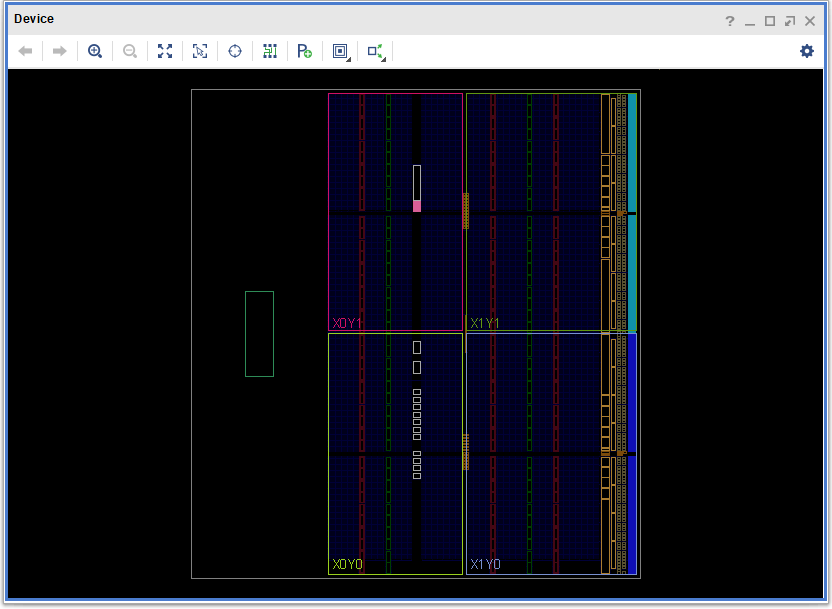The image size is (832, 609).
Task: Select the green outlined block at left
Action: 259,334
